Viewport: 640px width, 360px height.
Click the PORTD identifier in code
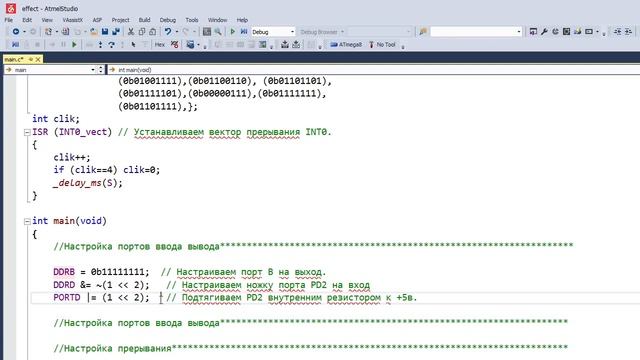pyautogui.click(x=67, y=297)
